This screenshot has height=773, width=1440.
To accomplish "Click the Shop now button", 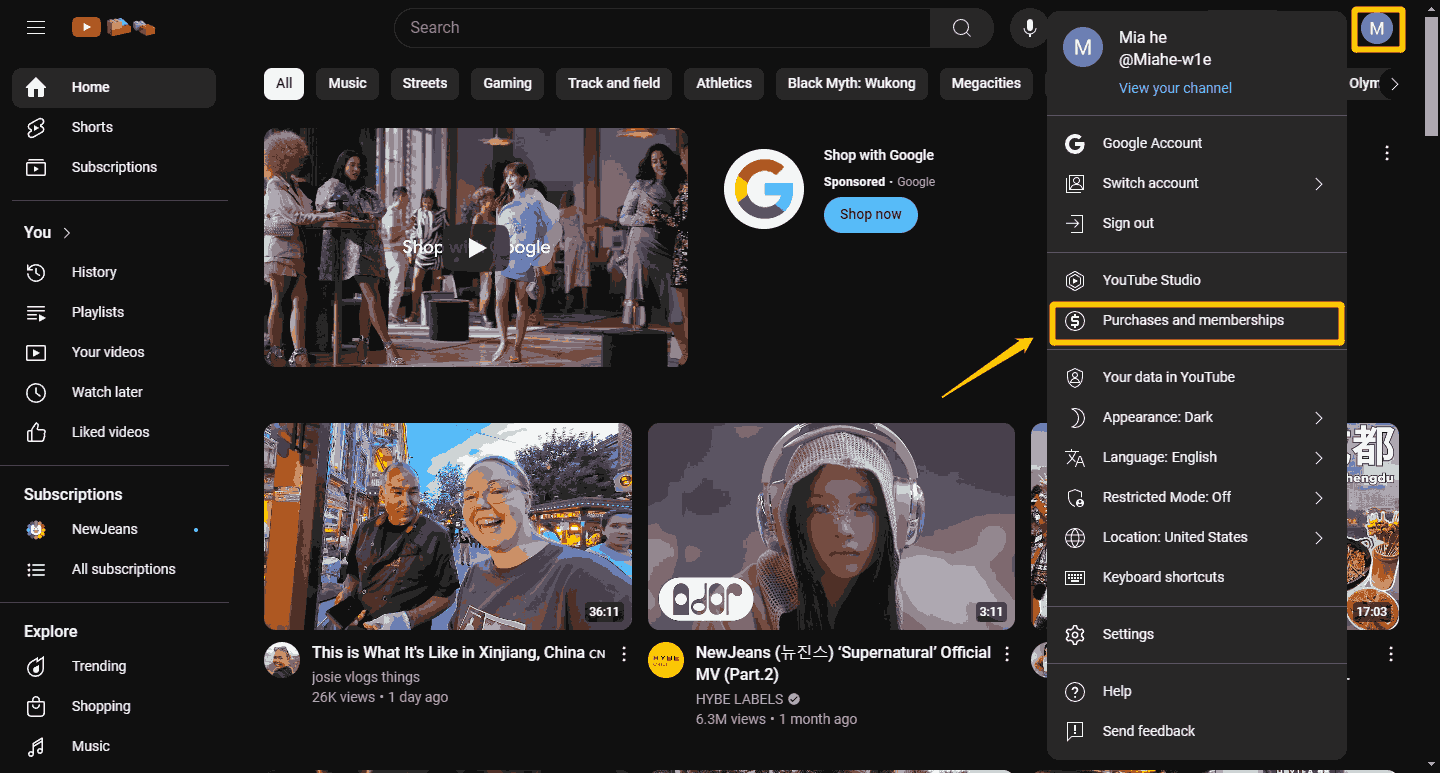I will pos(870,214).
